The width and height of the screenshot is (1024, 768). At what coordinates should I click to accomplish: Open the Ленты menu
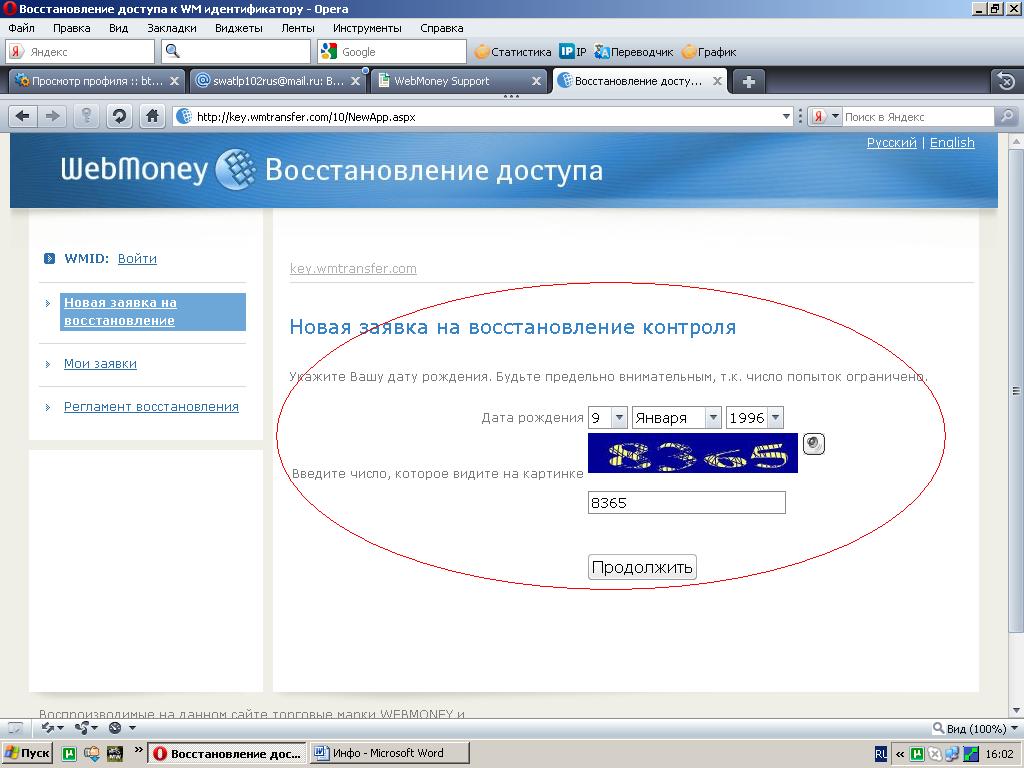tap(298, 28)
